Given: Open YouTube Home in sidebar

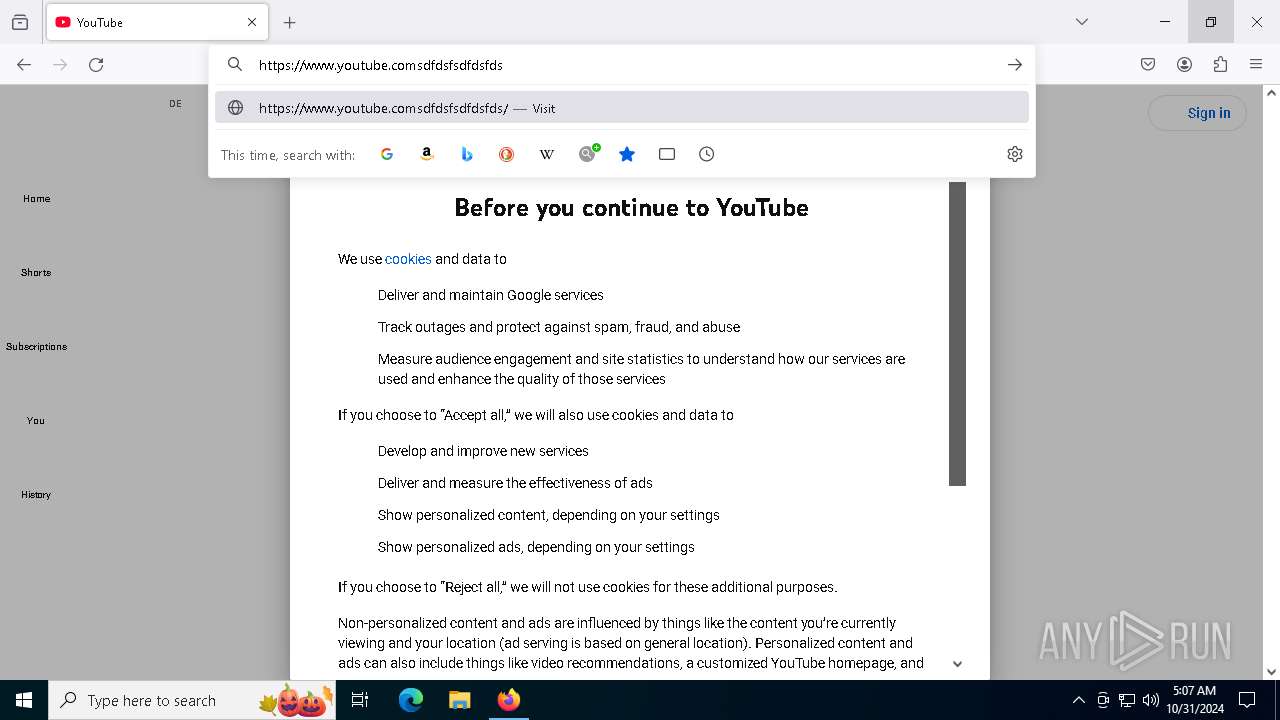Looking at the screenshot, I should [36, 198].
